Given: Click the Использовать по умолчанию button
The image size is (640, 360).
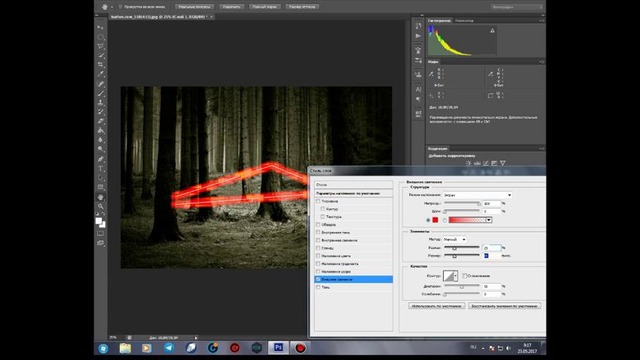Looking at the screenshot, I should [x=436, y=306].
